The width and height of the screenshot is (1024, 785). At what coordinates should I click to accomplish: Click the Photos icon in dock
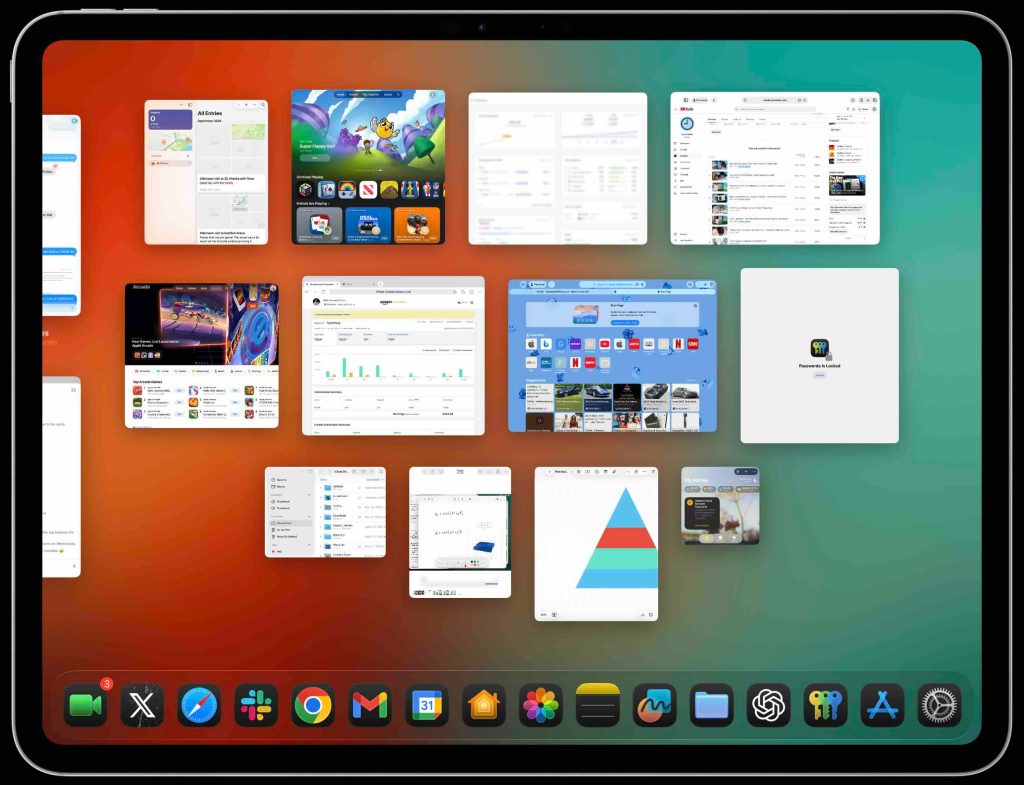541,706
